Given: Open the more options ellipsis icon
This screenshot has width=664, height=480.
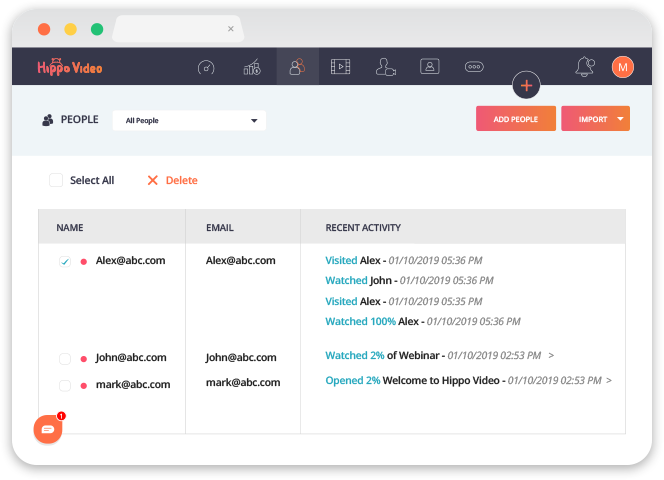Looking at the screenshot, I should coord(475,67).
